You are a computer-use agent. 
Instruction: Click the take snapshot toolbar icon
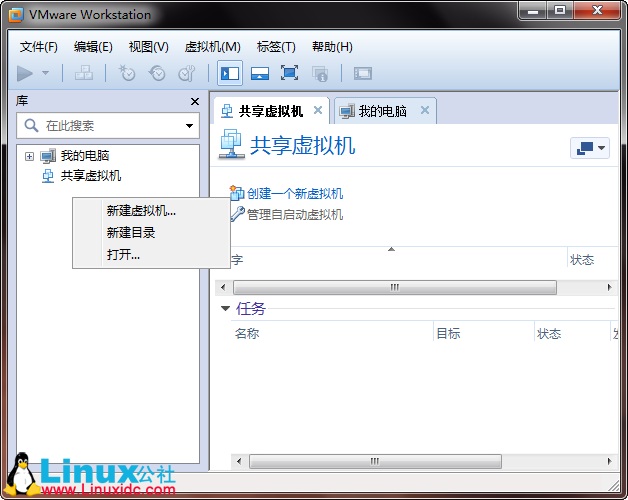pos(127,73)
